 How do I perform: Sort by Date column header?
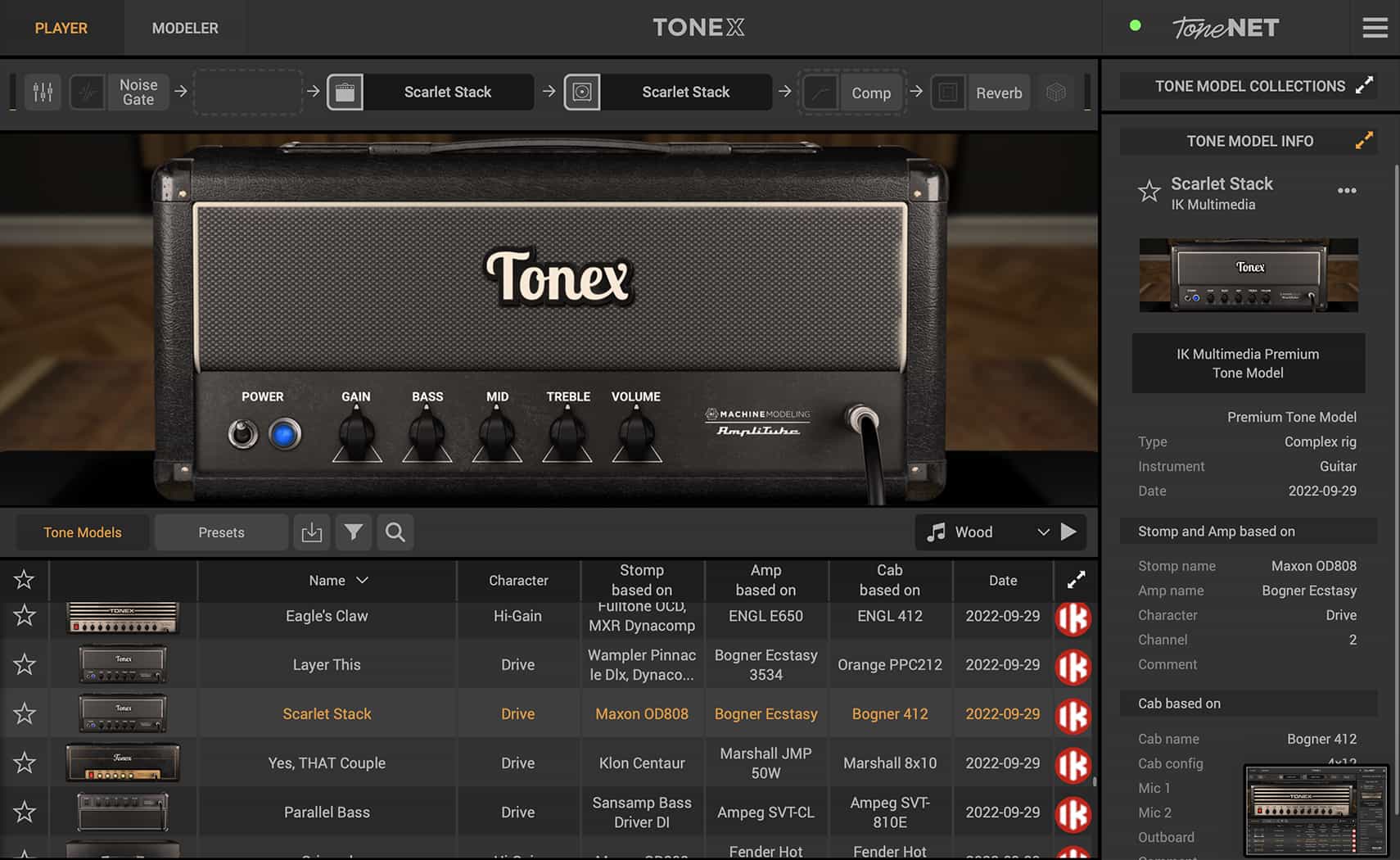(1003, 580)
